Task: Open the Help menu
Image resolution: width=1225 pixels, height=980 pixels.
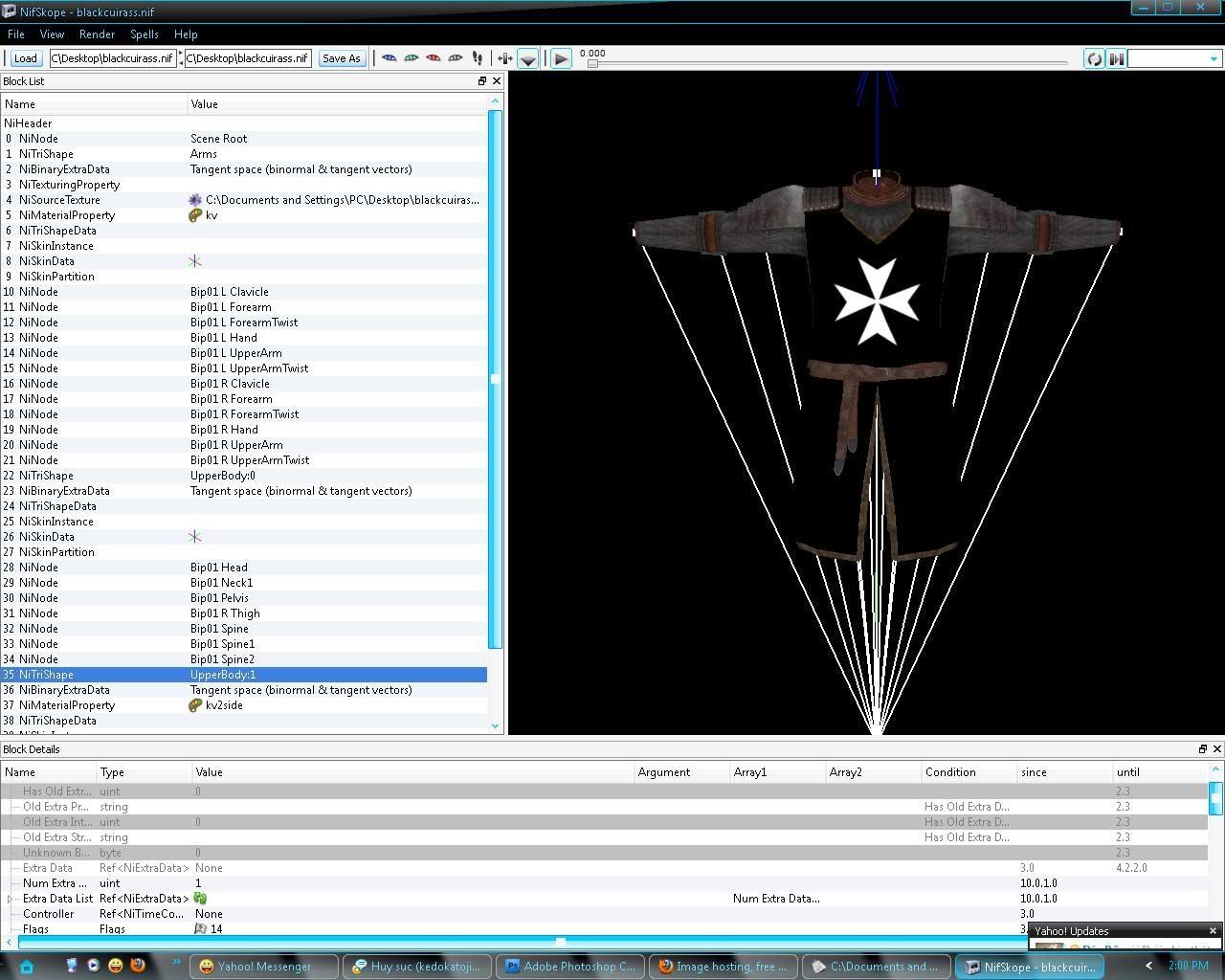Action: pos(186,34)
